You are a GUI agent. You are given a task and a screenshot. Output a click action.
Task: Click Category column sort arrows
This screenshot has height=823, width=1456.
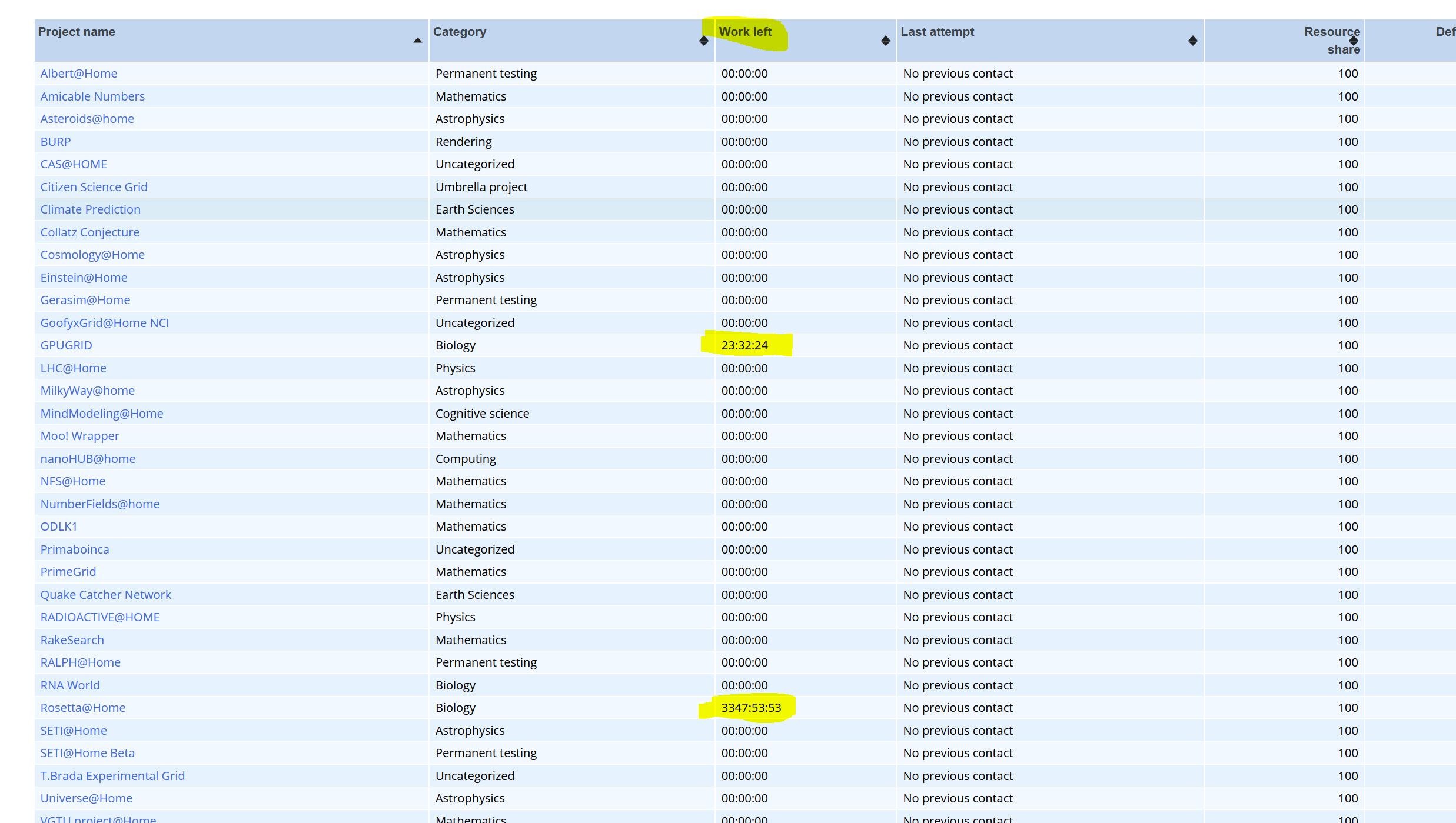(x=703, y=41)
